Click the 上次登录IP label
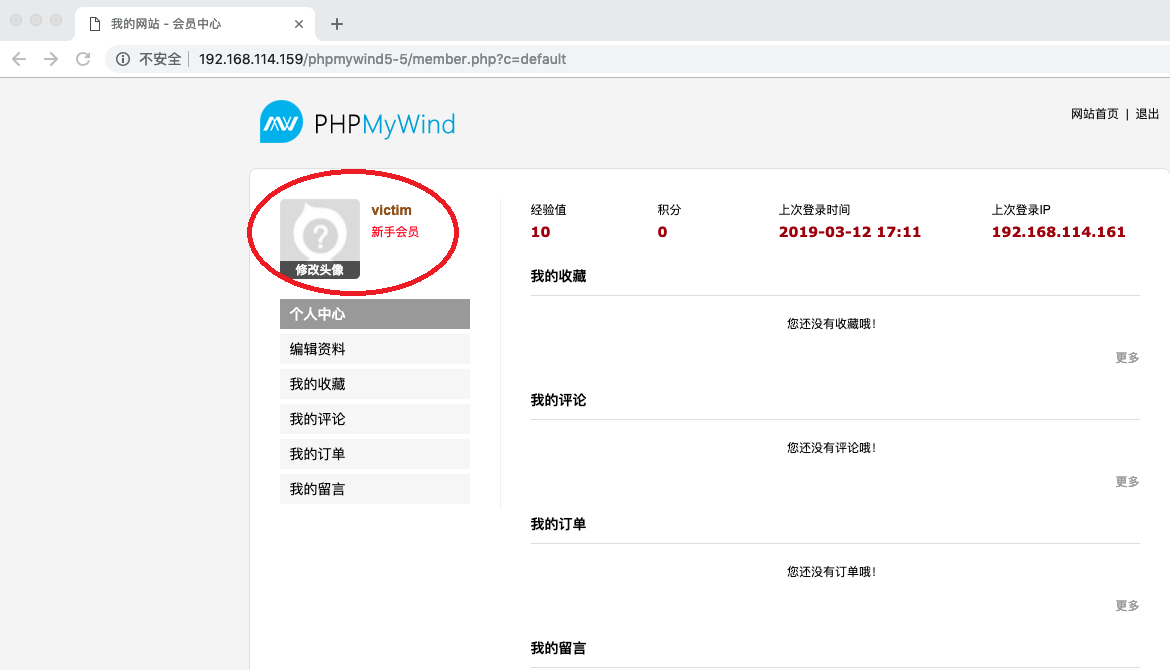This screenshot has width=1170, height=670. (1021, 210)
